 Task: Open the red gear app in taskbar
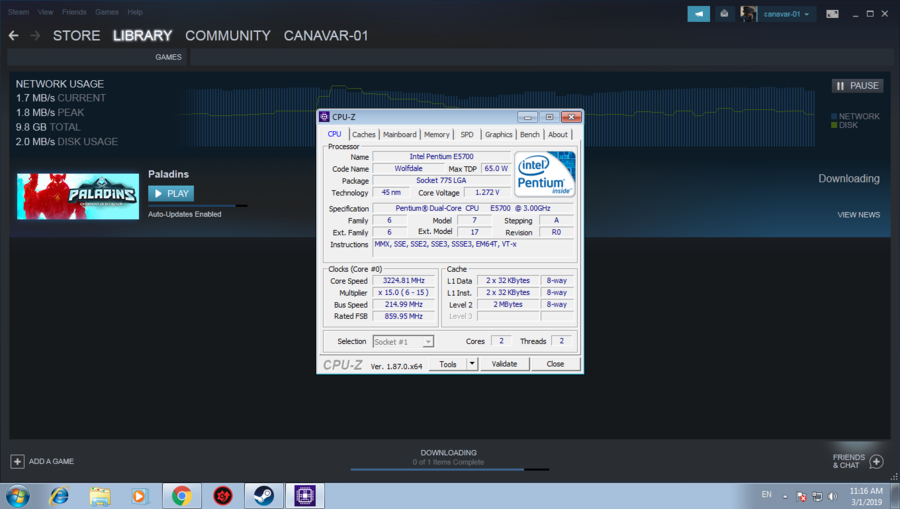coord(223,496)
